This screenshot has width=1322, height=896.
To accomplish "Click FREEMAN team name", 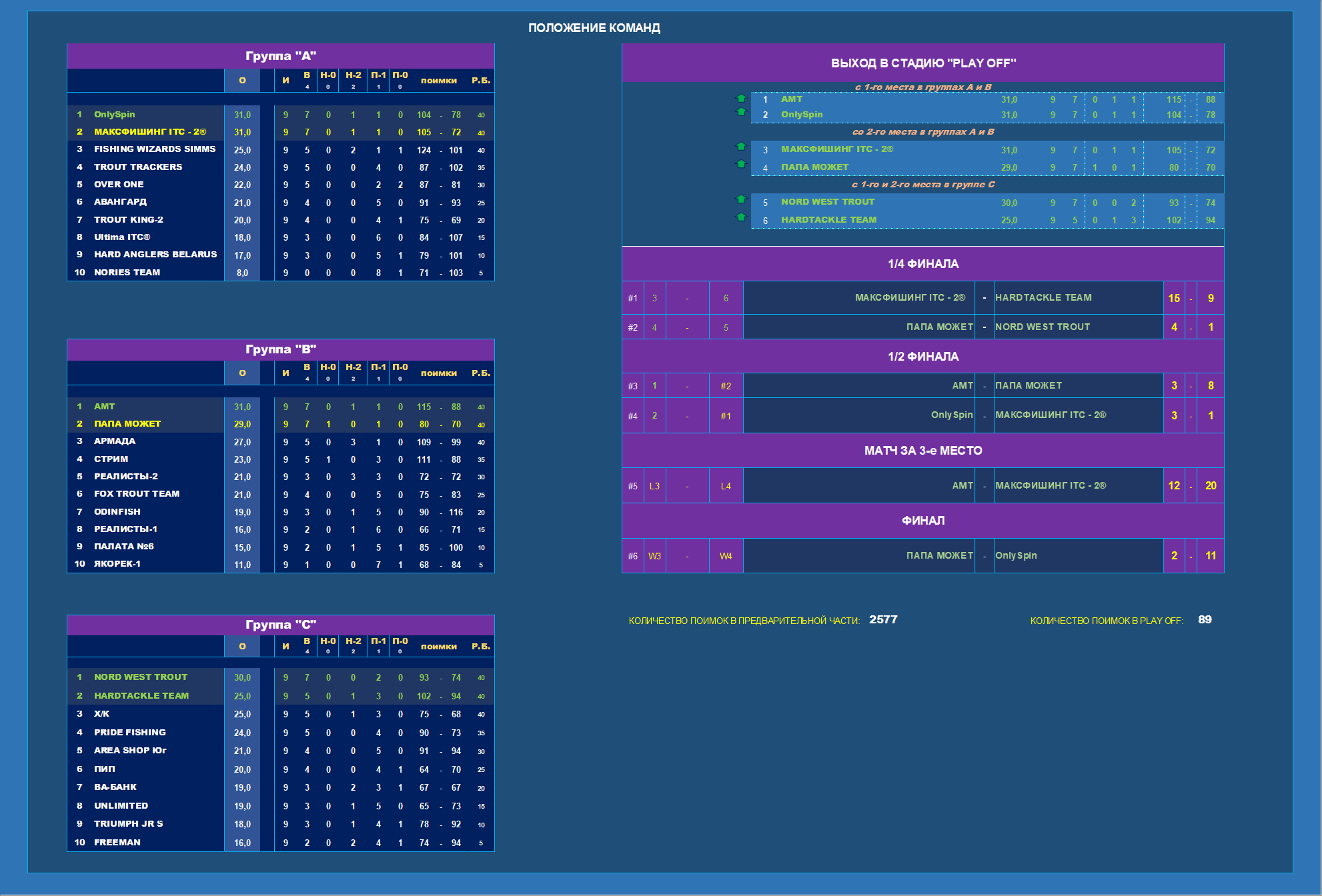I will click(117, 843).
